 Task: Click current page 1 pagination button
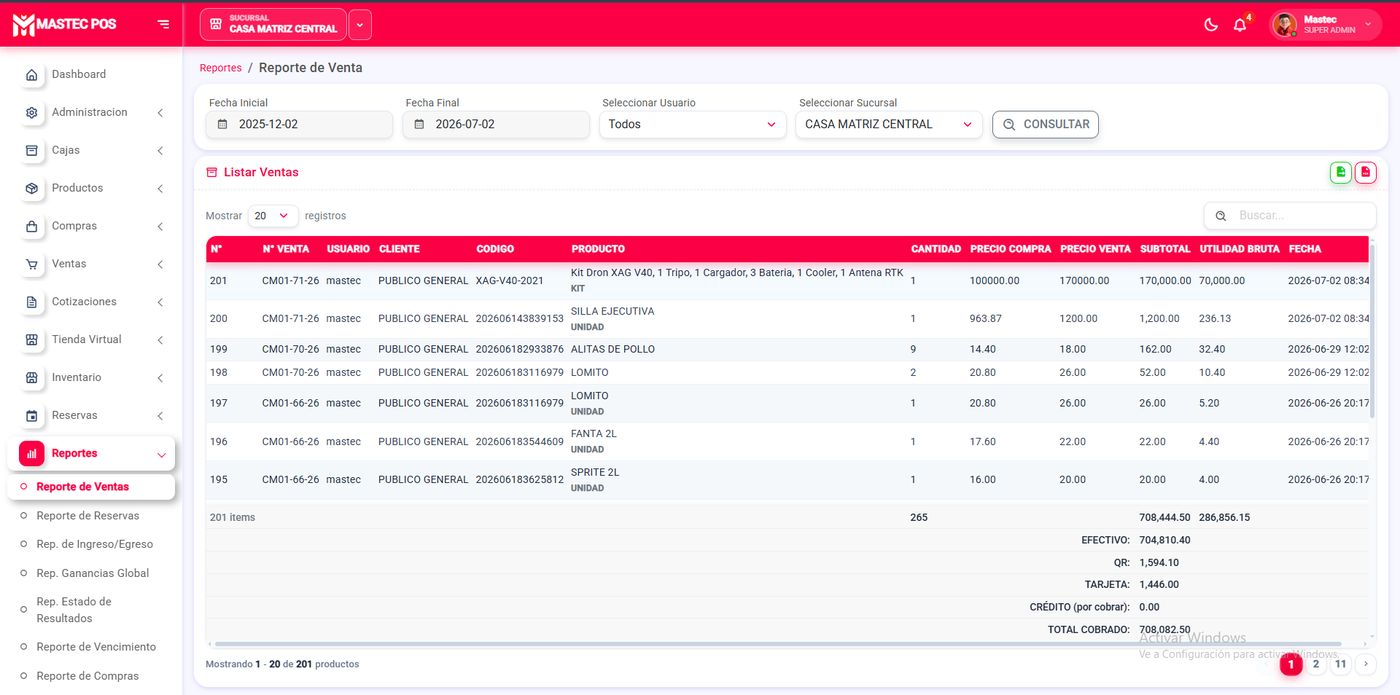click(x=1291, y=665)
